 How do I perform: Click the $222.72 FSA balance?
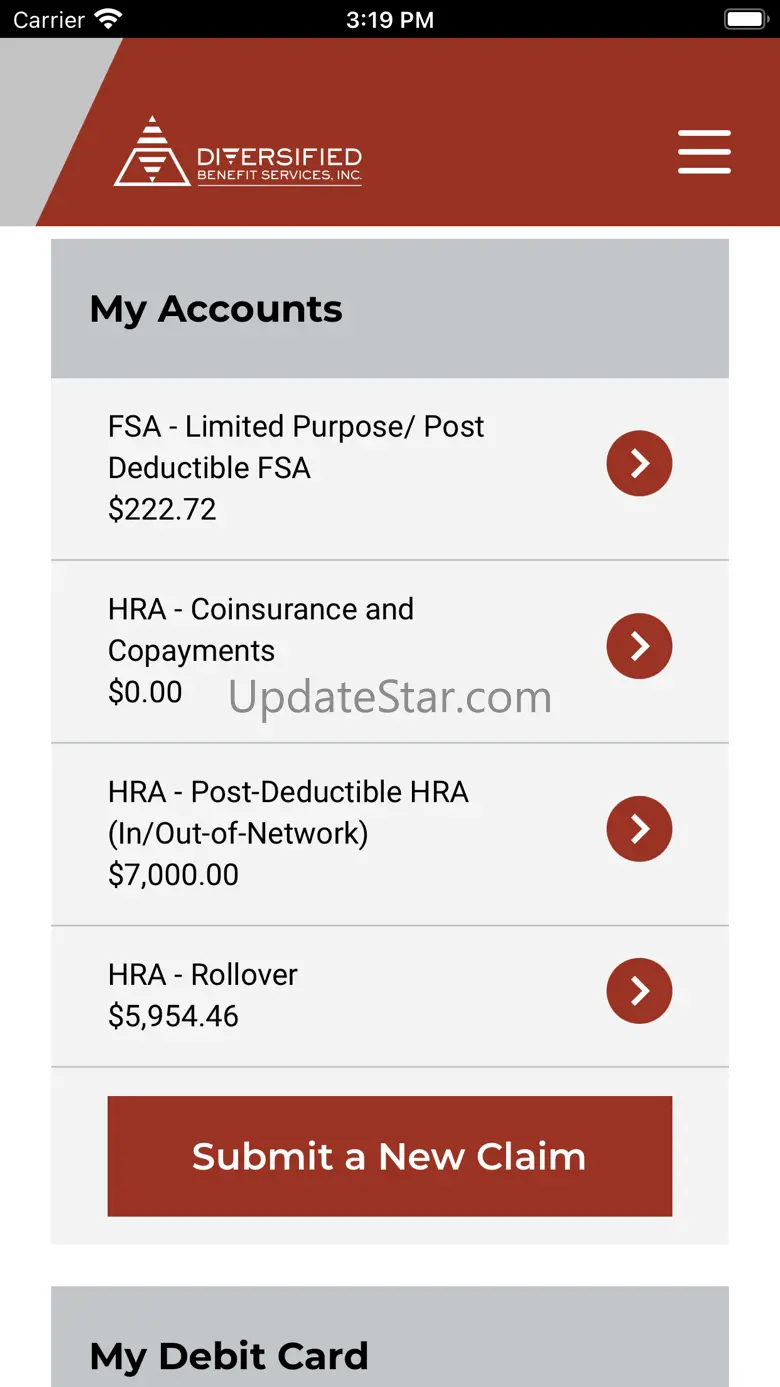pos(162,510)
